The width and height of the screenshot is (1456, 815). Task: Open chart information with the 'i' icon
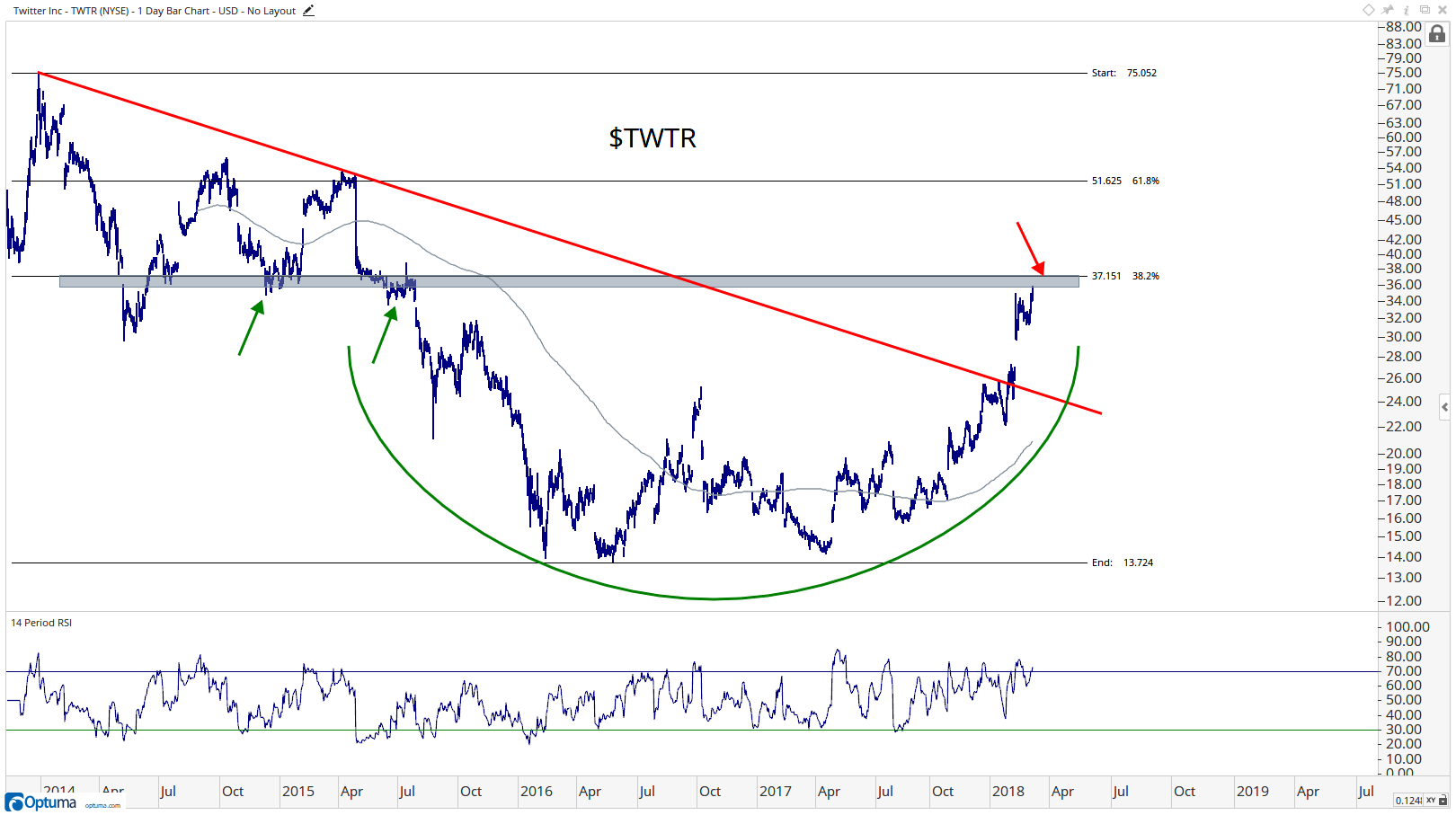click(1407, 10)
